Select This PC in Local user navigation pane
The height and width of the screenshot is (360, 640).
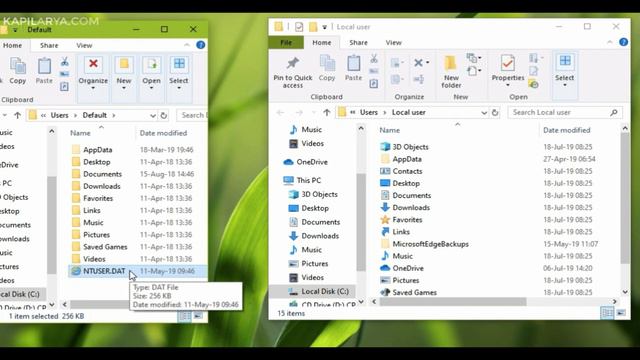point(309,180)
